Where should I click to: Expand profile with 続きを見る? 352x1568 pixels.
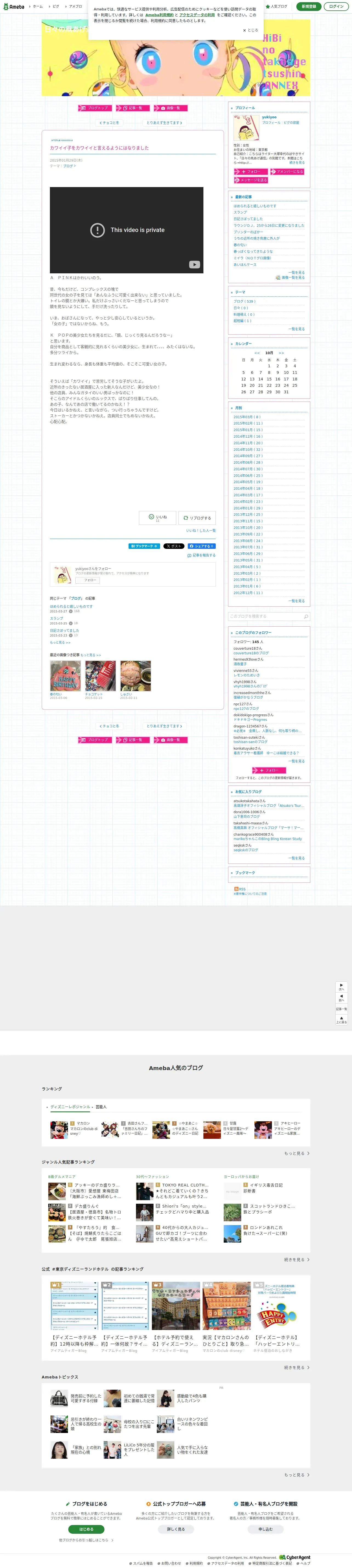(x=297, y=162)
